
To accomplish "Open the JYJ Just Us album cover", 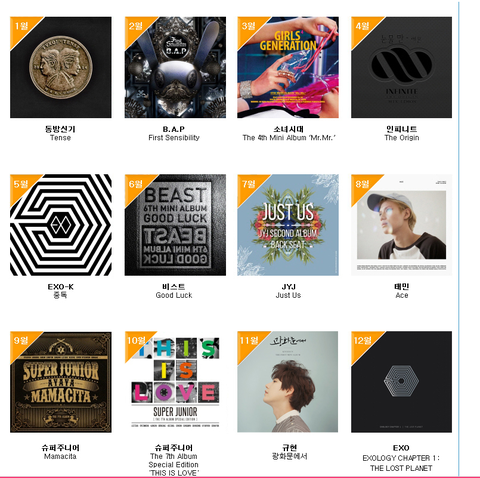I will tap(288, 225).
